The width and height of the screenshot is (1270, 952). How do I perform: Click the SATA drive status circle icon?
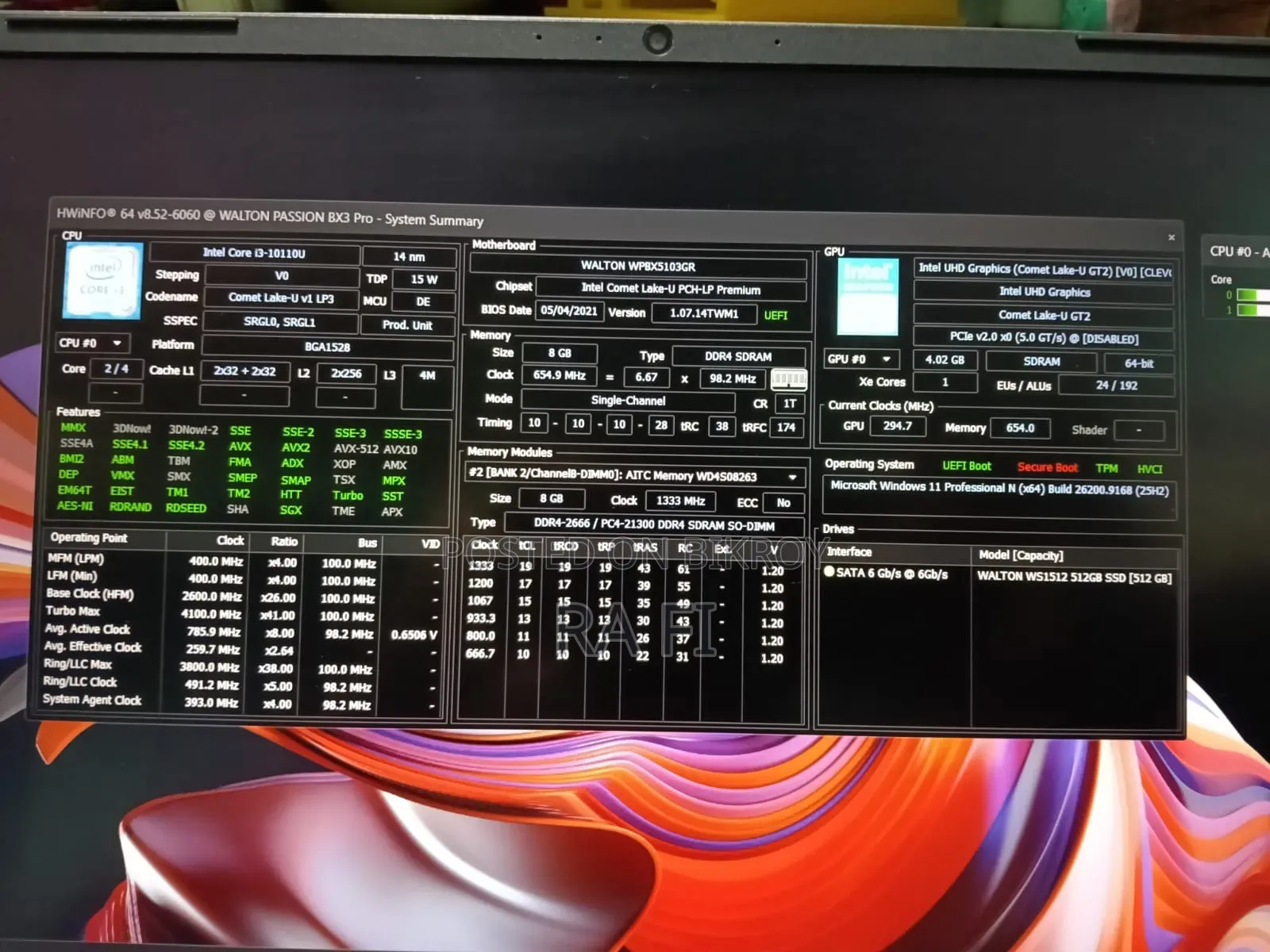pos(829,571)
